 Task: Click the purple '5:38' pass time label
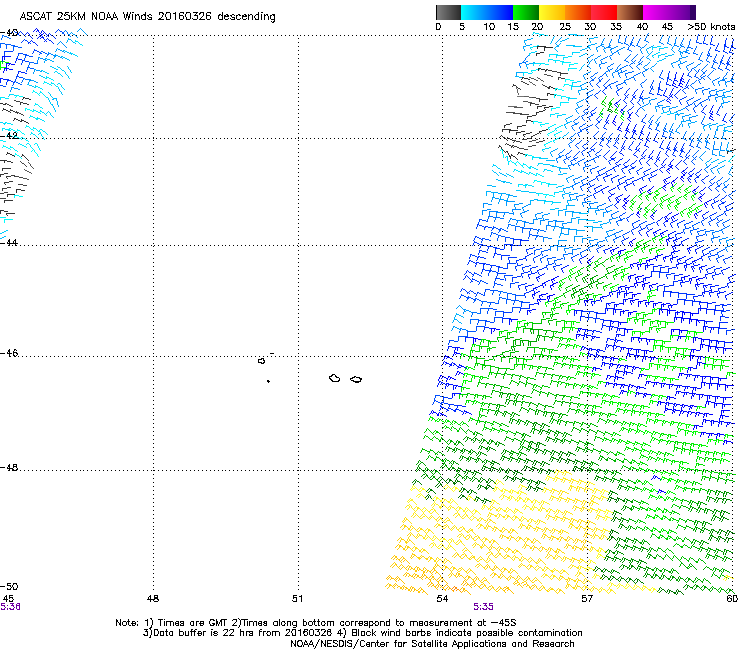pos(10,607)
